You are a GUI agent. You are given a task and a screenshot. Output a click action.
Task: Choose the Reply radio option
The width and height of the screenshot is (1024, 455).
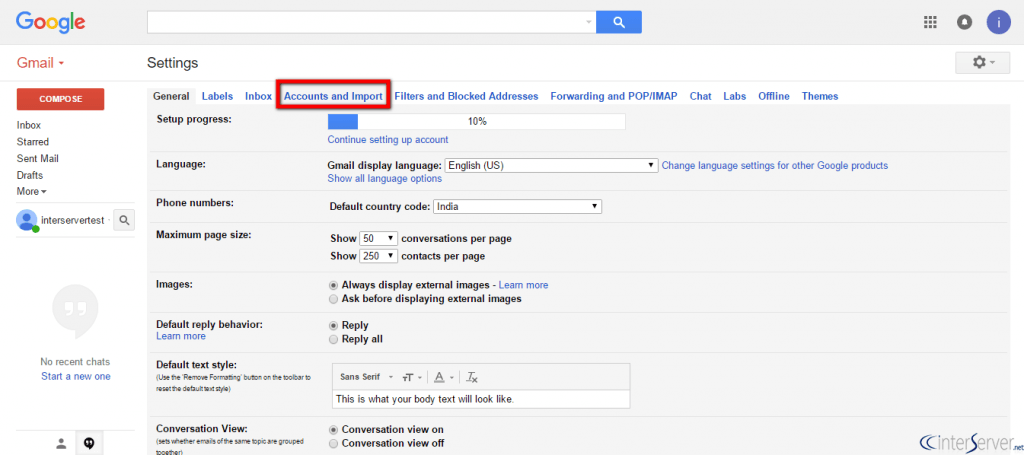pos(334,325)
